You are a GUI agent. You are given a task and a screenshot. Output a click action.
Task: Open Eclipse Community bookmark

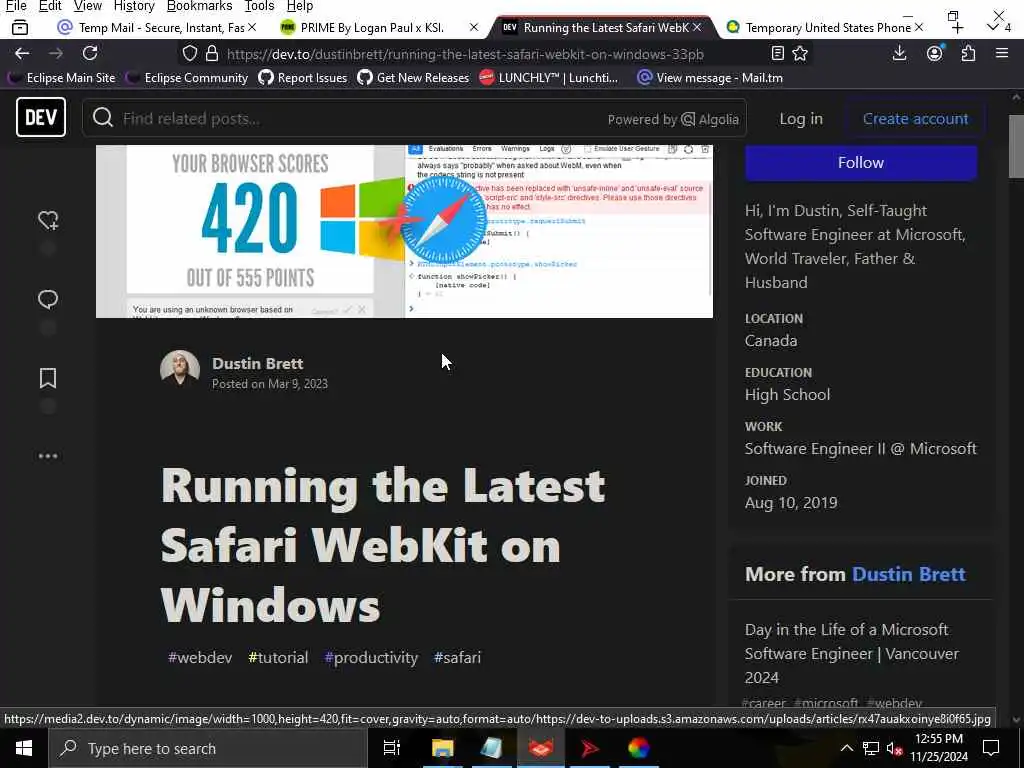tap(187, 78)
